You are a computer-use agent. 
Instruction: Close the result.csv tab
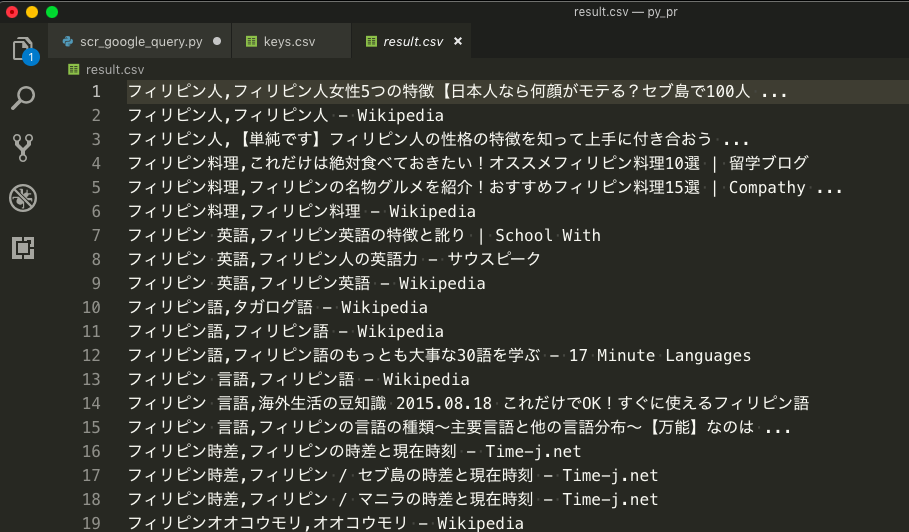[x=458, y=41]
